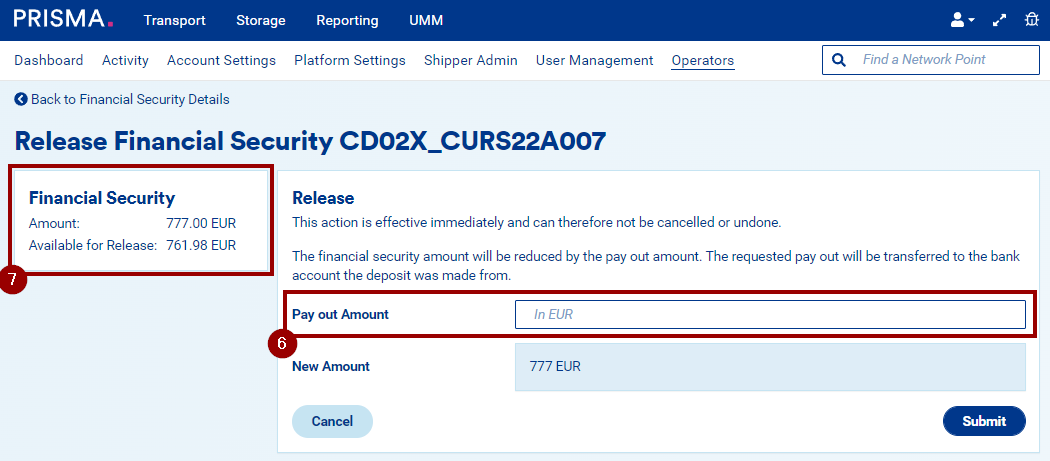
Task: Navigate to the User Management tab
Action: (594, 60)
